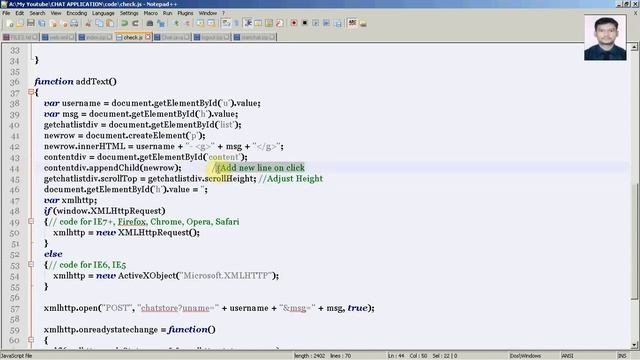Save the current file via Save icon
640x360 pixels.
(31, 24)
